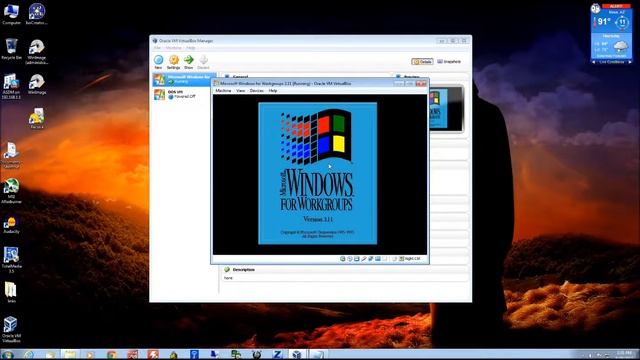The width and height of the screenshot is (640, 360).
Task: Click the USB pen status icon
Action: pyautogui.click(x=364, y=259)
